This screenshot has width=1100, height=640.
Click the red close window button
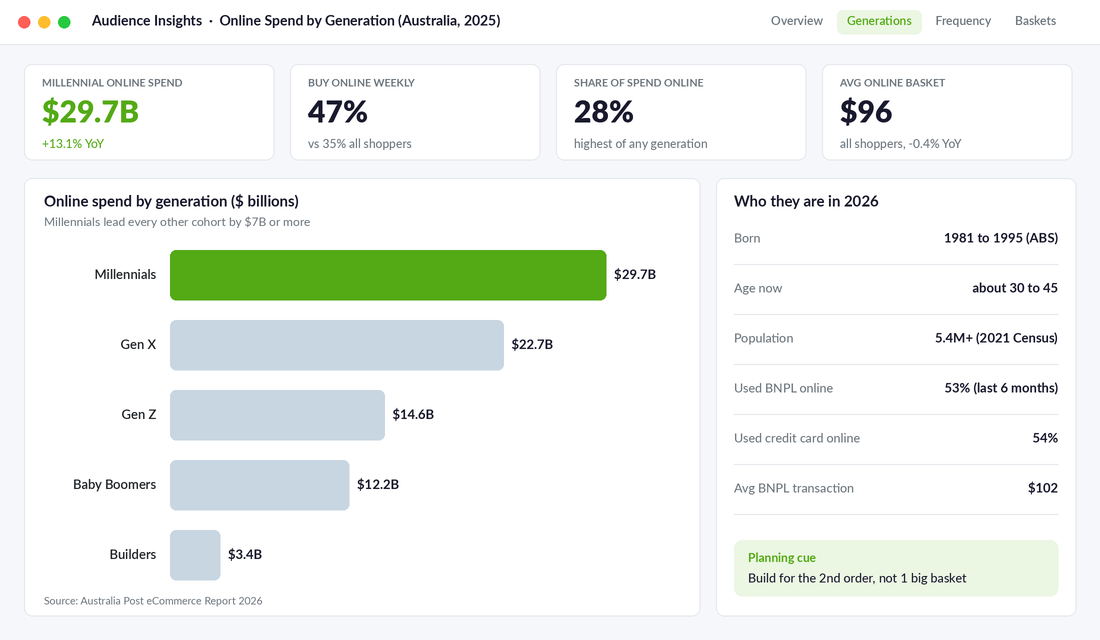pyautogui.click(x=24, y=22)
